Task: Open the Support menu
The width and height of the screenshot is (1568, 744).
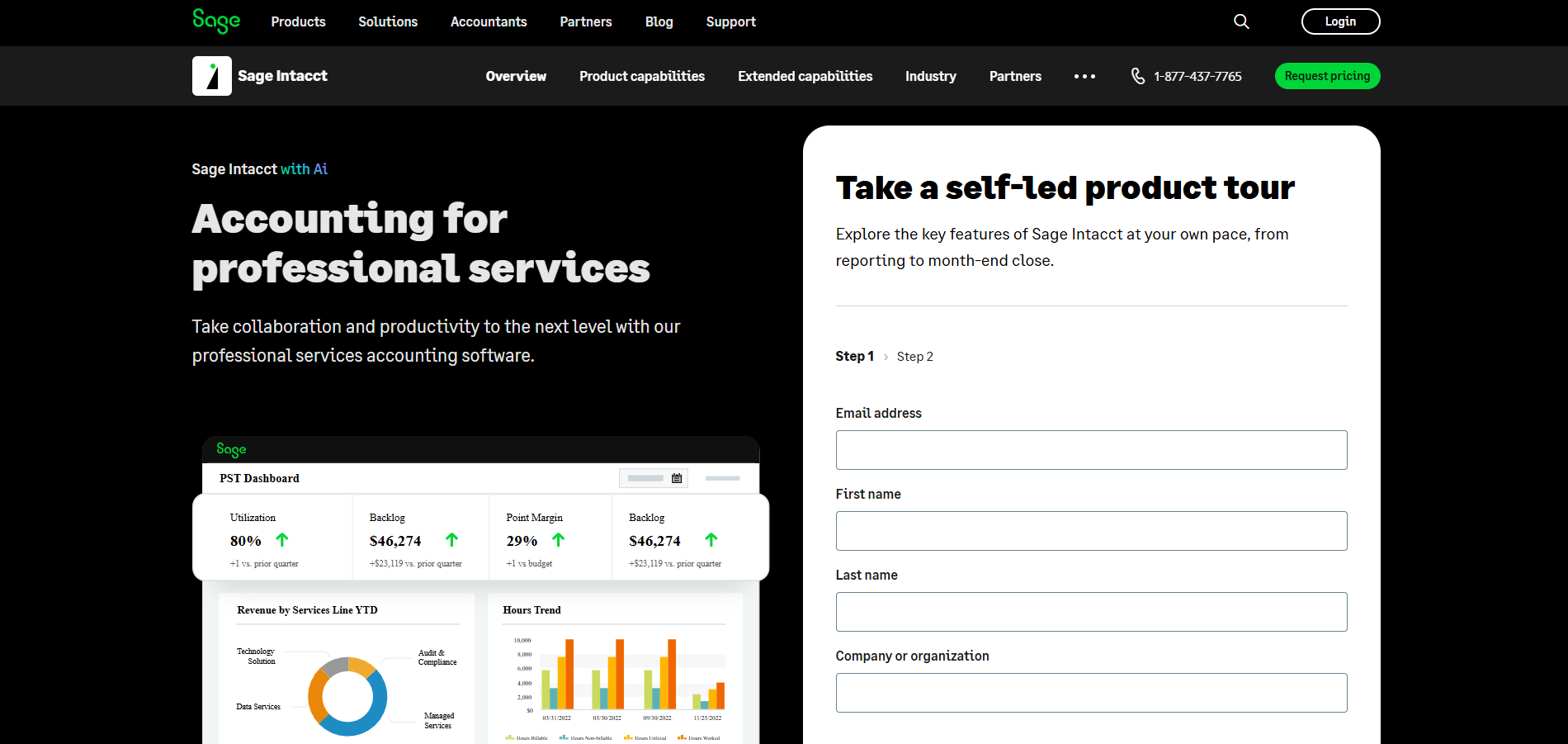Action: pos(731,21)
